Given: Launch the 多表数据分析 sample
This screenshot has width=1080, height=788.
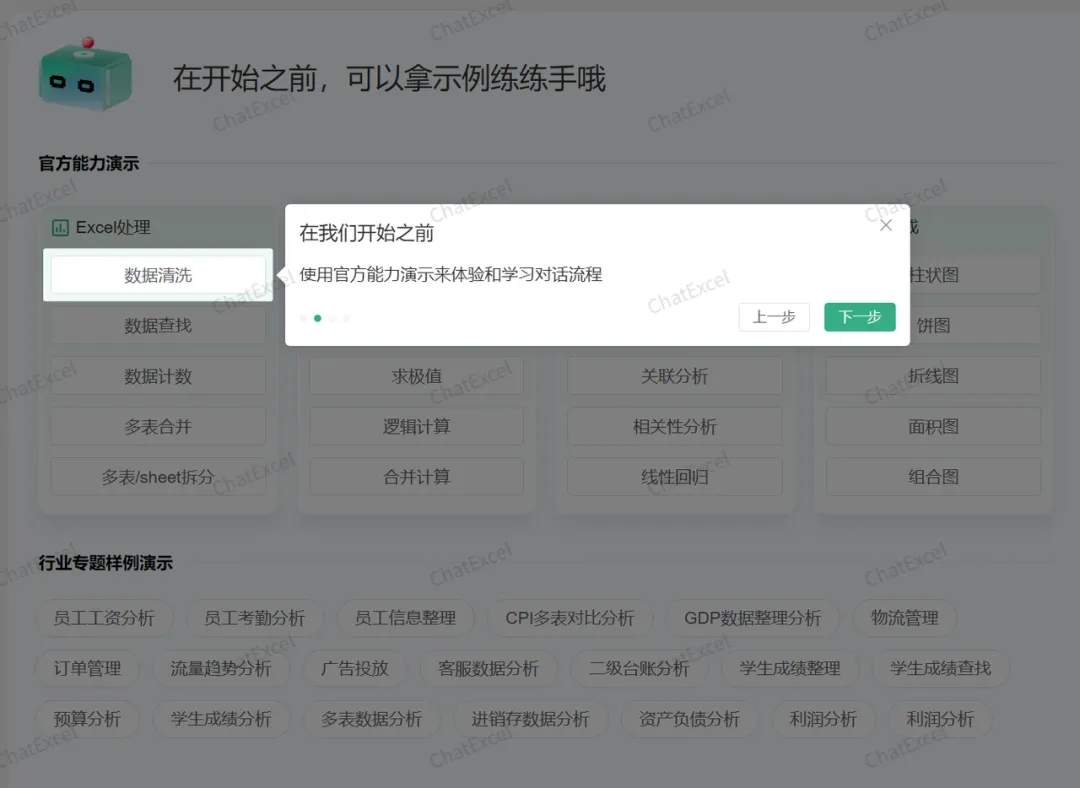Looking at the screenshot, I should click(371, 718).
